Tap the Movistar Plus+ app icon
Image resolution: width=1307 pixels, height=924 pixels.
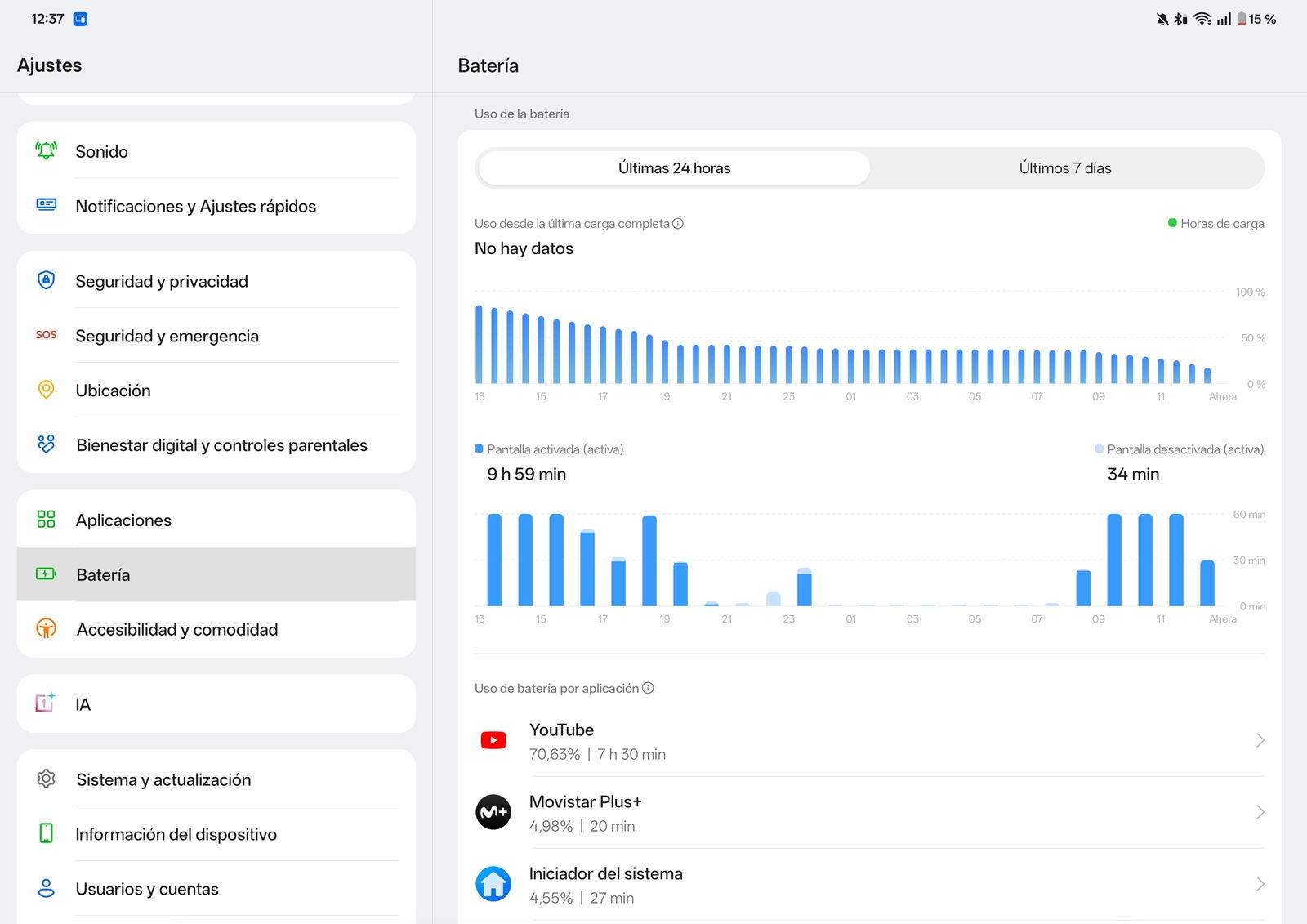coord(493,812)
